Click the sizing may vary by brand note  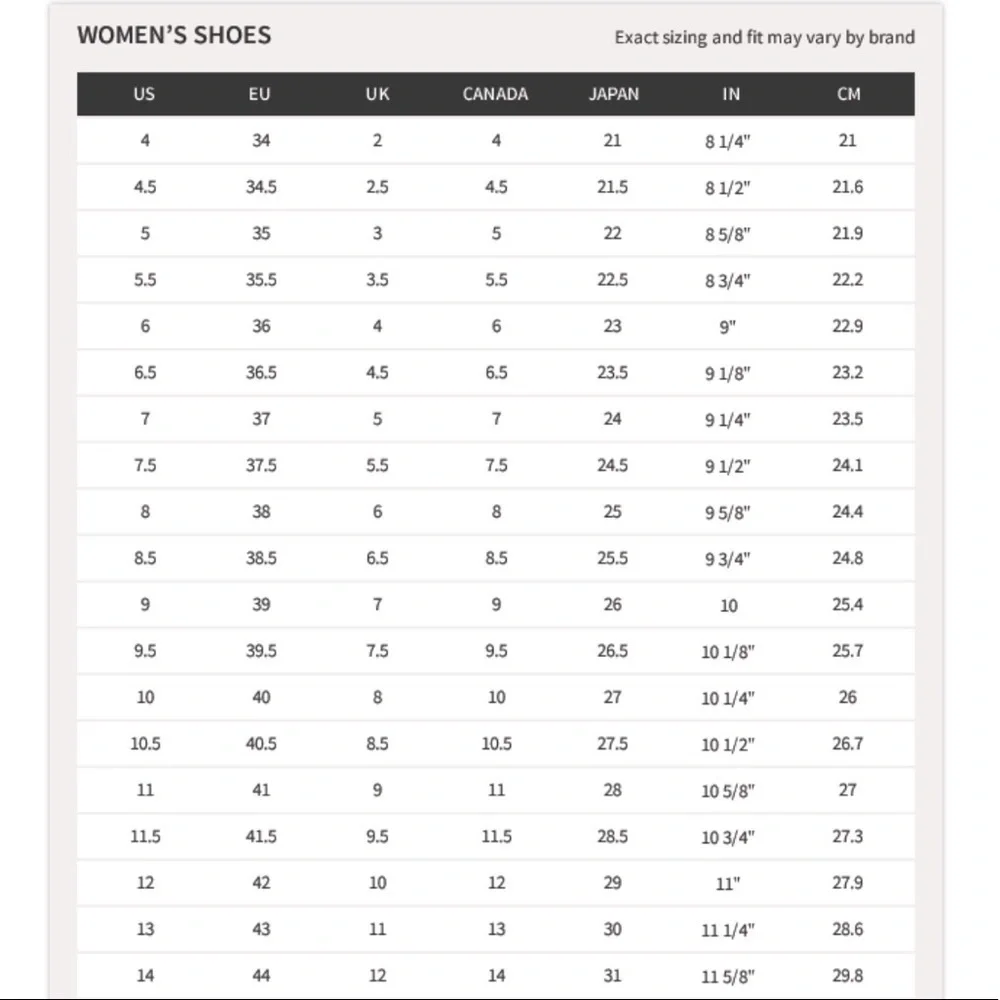coord(765,38)
